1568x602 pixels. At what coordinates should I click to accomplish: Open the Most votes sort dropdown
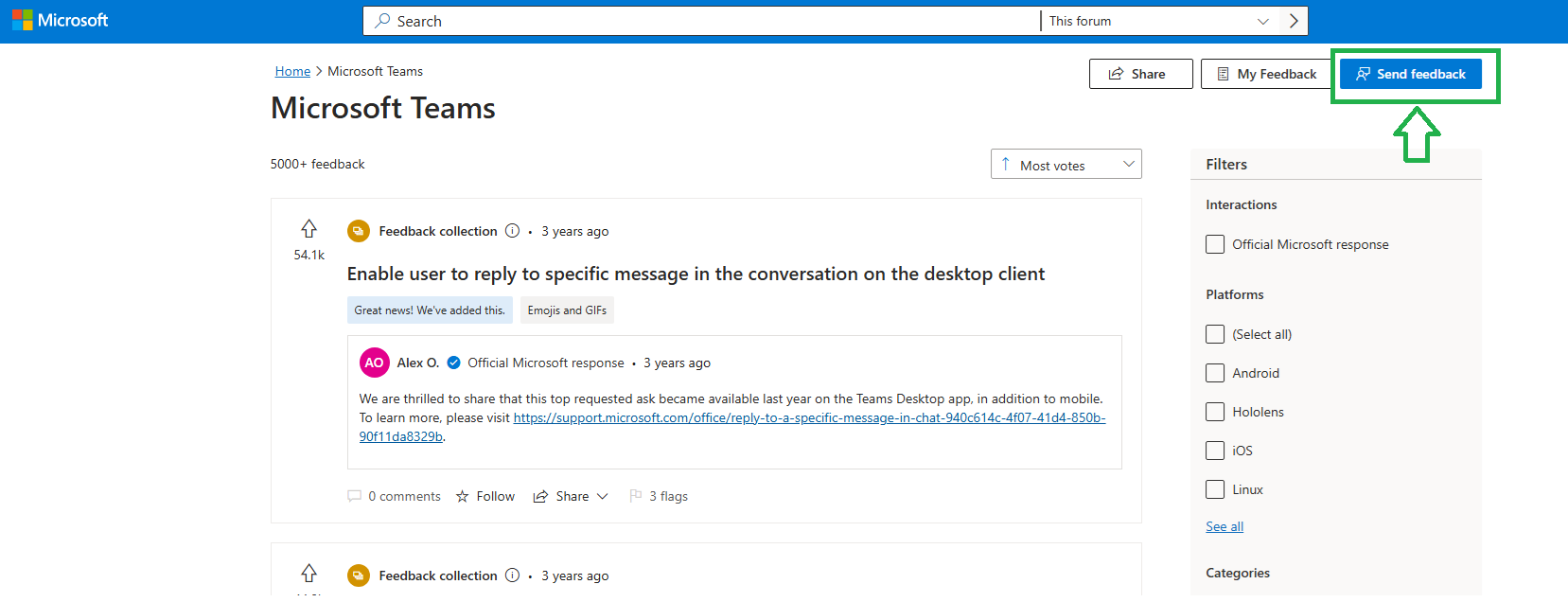tap(1066, 165)
